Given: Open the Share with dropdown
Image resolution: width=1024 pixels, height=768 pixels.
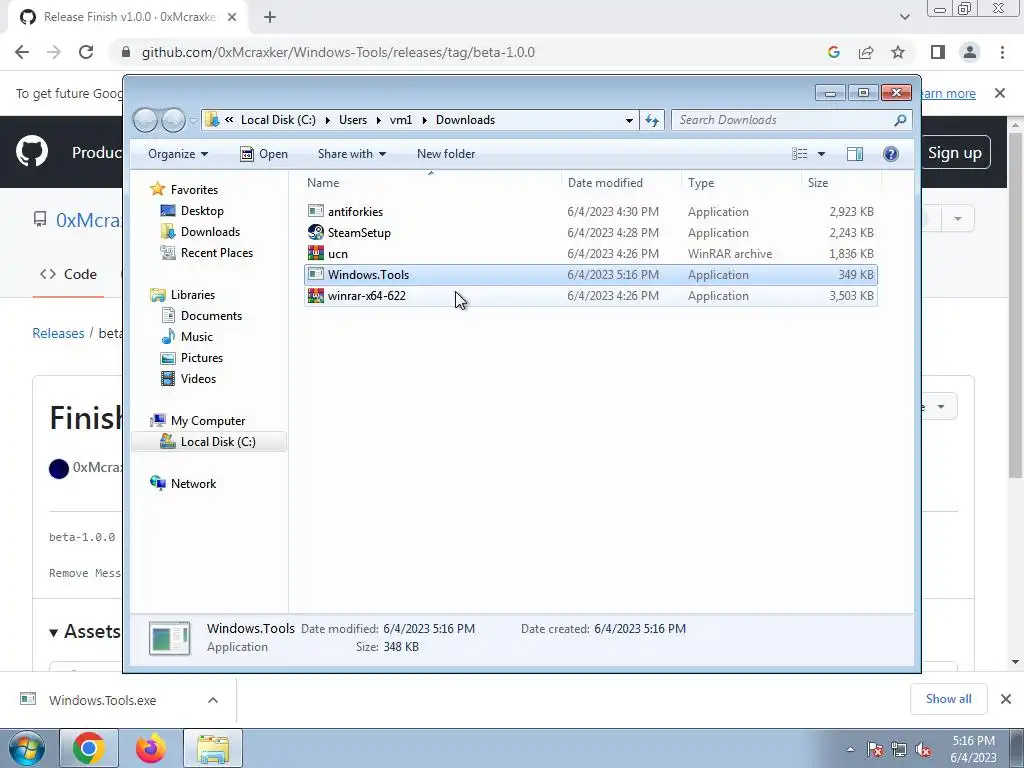Looking at the screenshot, I should (x=351, y=153).
